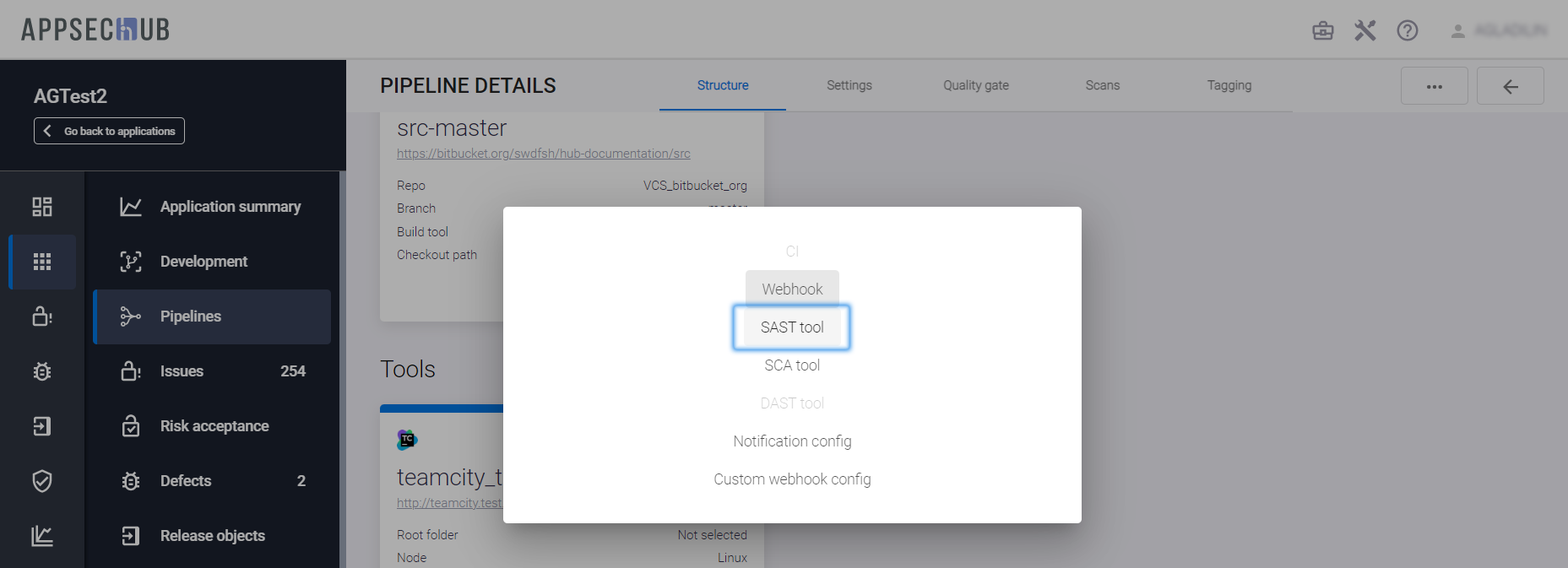Screen dimensions: 1568x568
Task: Pick Notification config from the list
Action: click(791, 441)
